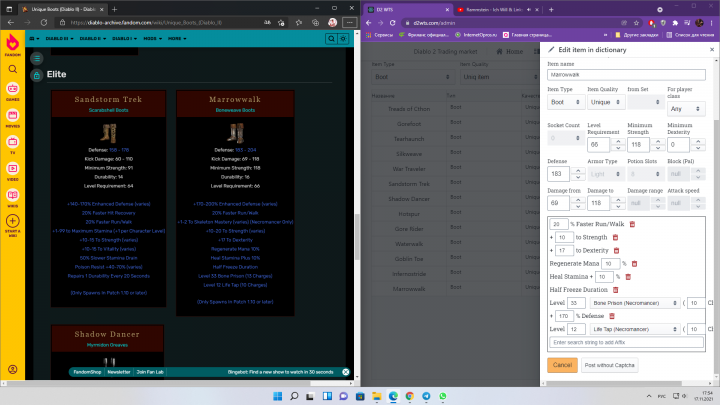This screenshot has height=405, width=720.
Task: Open table of contents list icon
Action: pos(37,58)
